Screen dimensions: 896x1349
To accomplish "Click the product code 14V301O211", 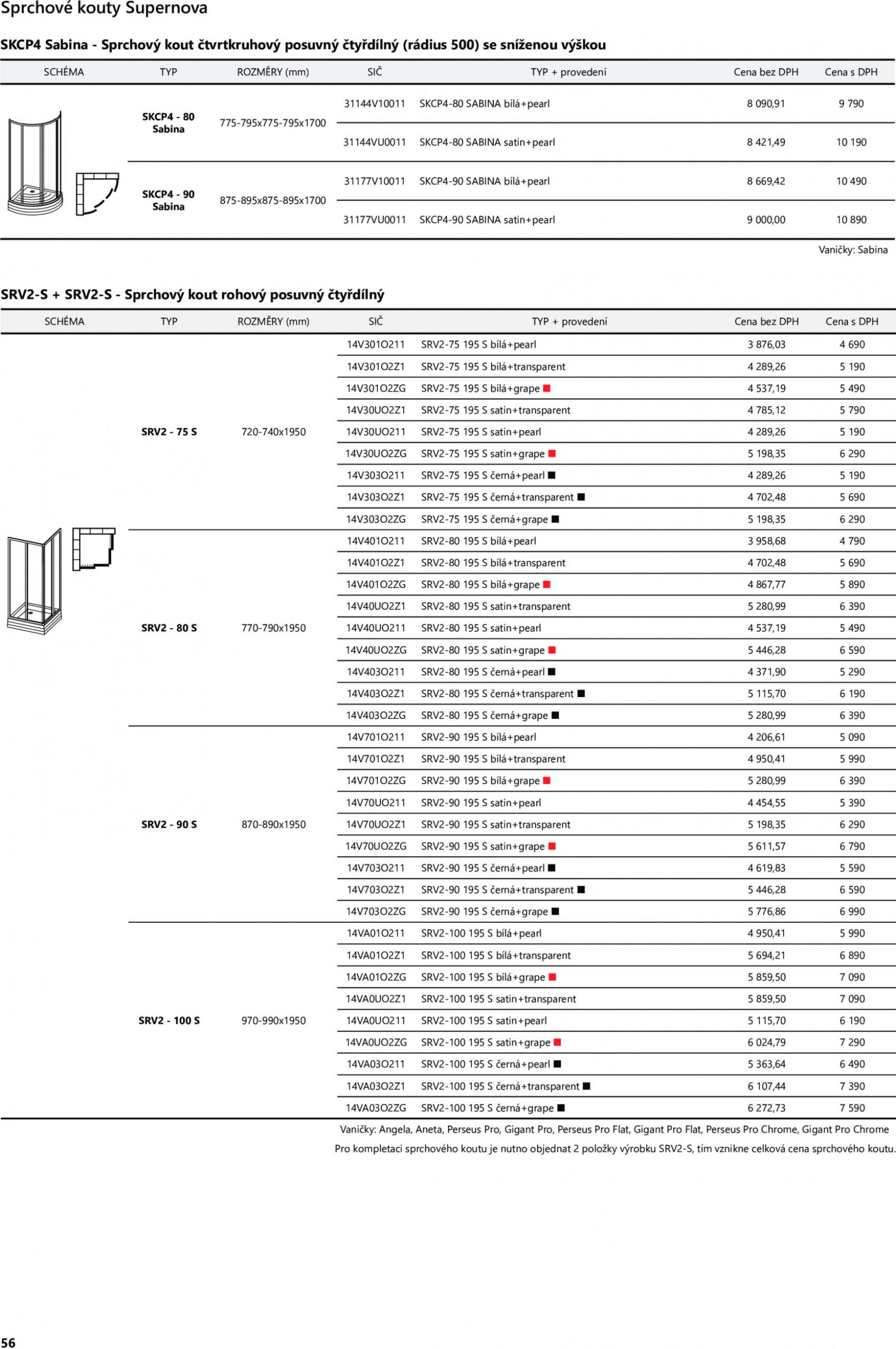I will coord(375,344).
